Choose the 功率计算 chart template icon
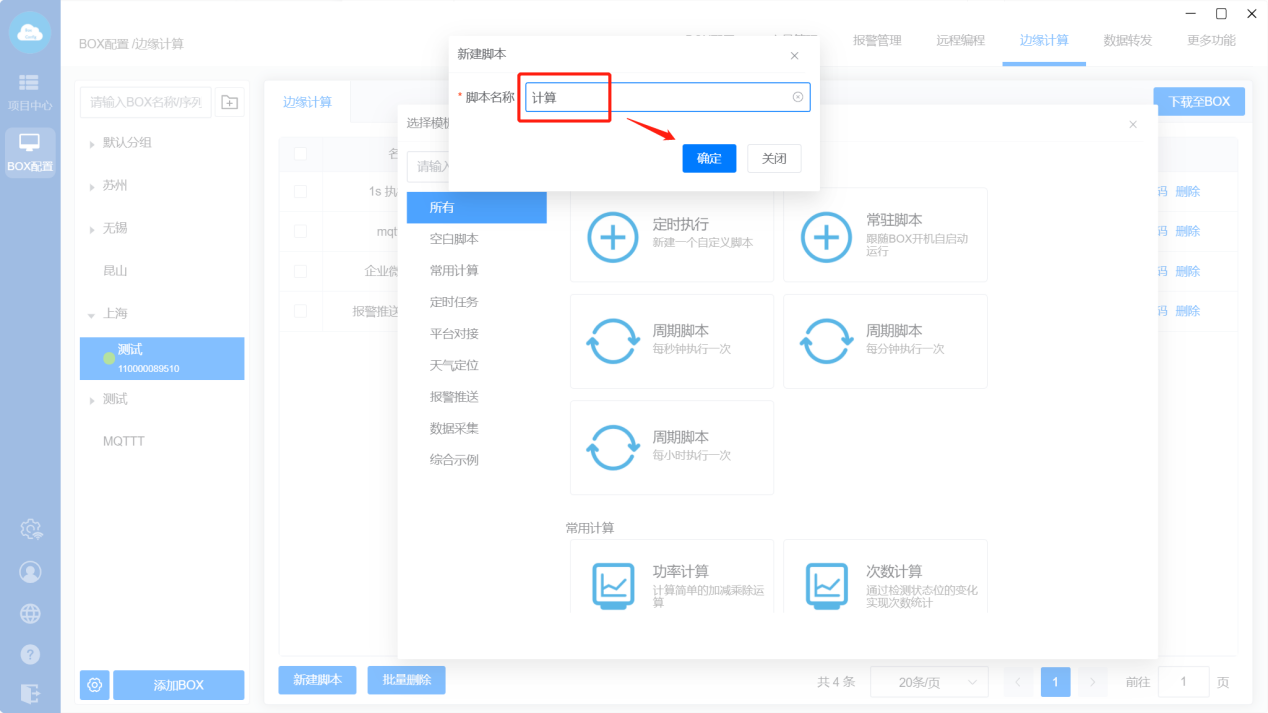 (612, 583)
